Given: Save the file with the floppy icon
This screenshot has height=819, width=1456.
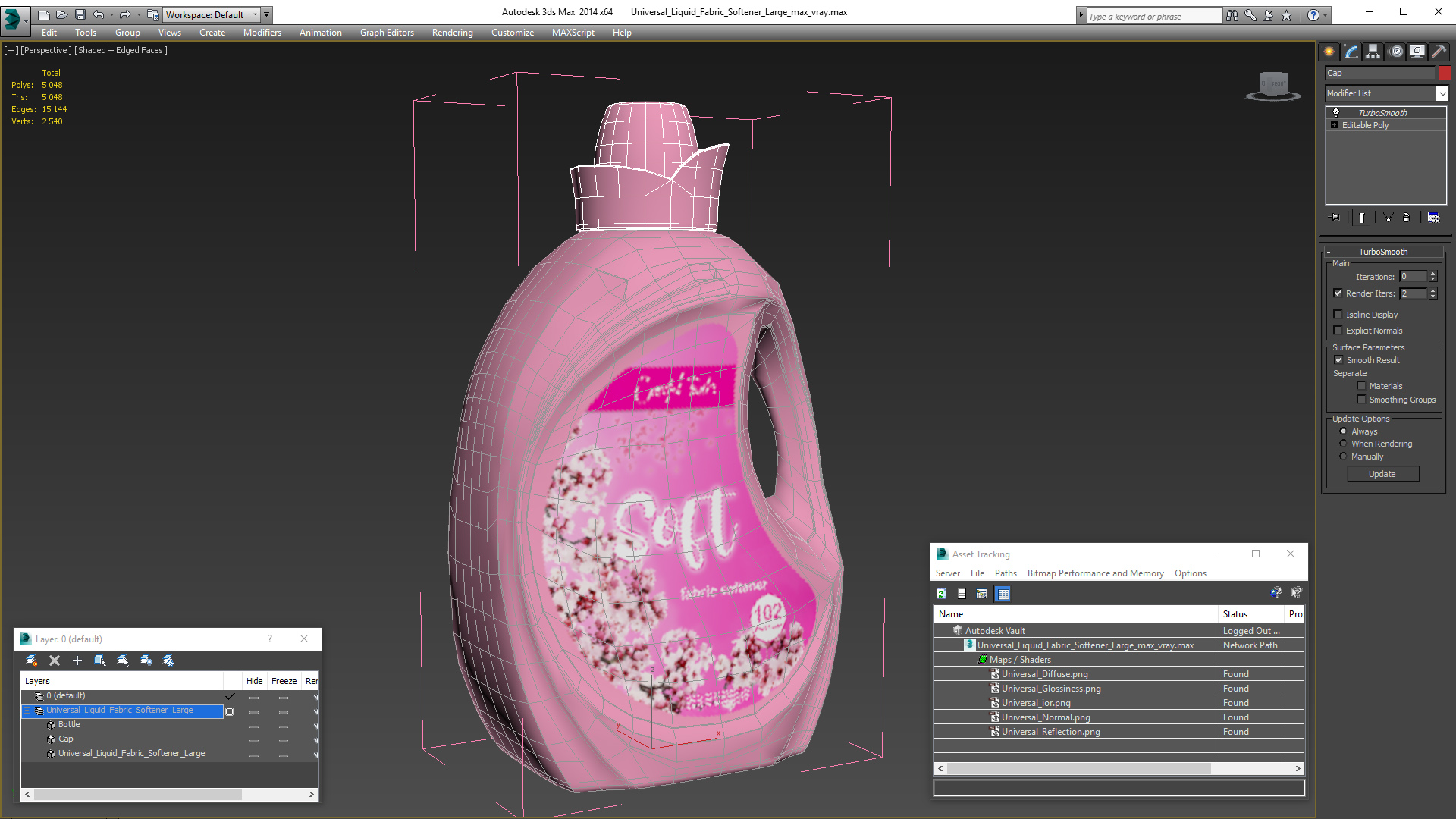Looking at the screenshot, I should (80, 14).
